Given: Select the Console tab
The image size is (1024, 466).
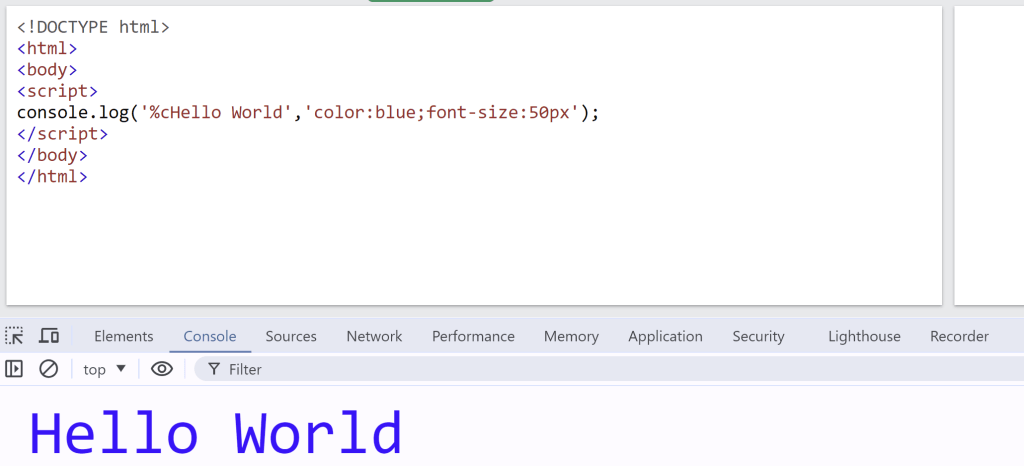Looking at the screenshot, I should tap(210, 336).
